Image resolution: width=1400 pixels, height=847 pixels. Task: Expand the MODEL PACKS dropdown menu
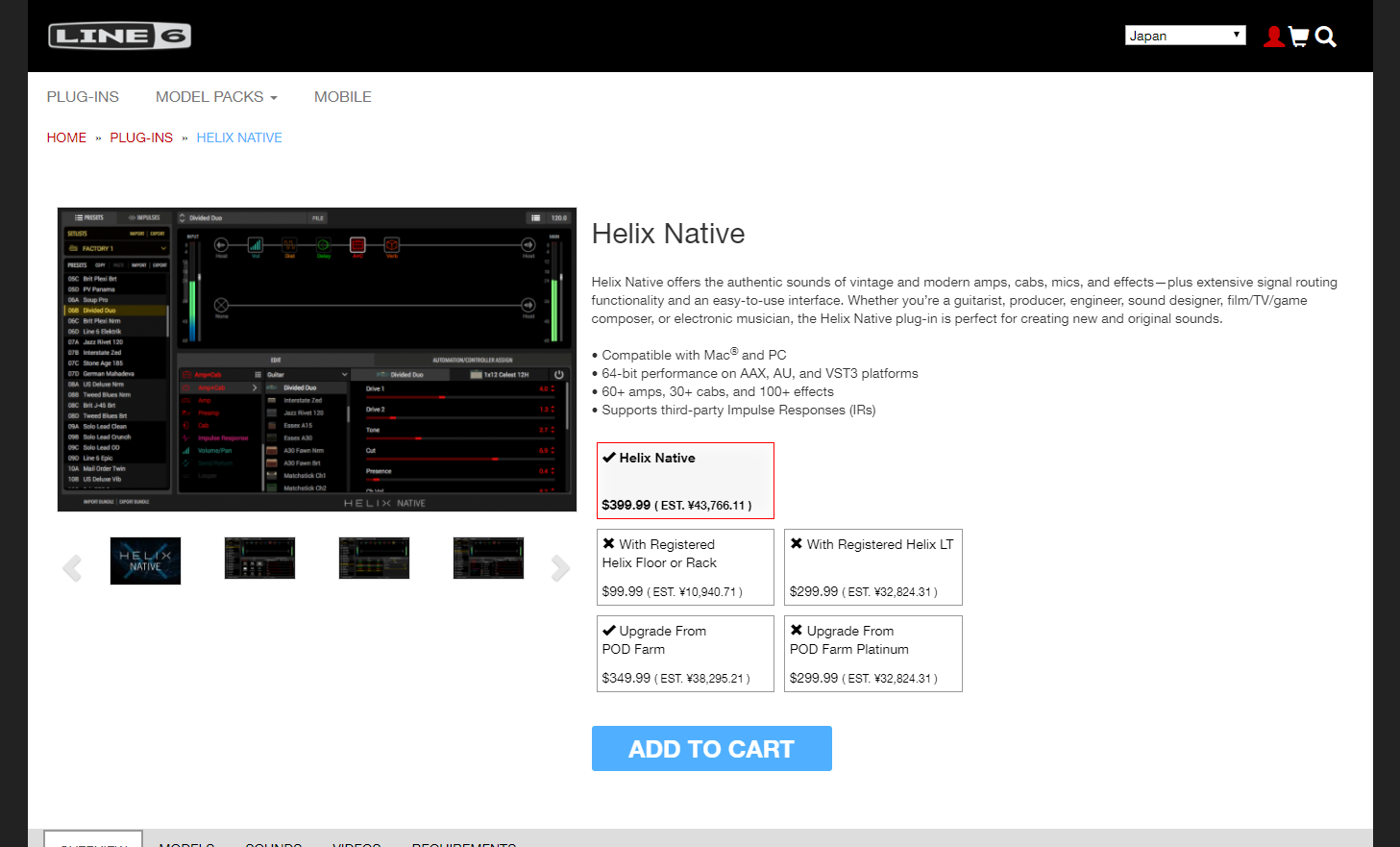pos(216,97)
